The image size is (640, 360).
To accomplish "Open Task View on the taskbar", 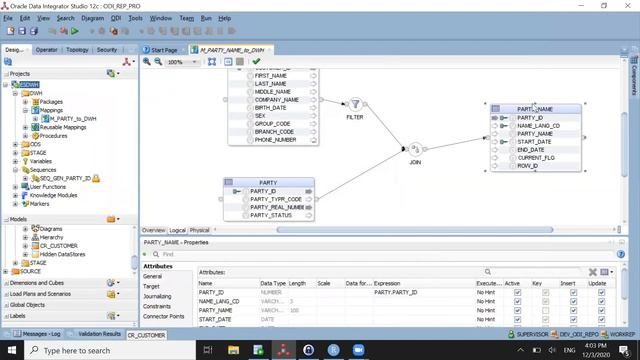I will click(208, 350).
